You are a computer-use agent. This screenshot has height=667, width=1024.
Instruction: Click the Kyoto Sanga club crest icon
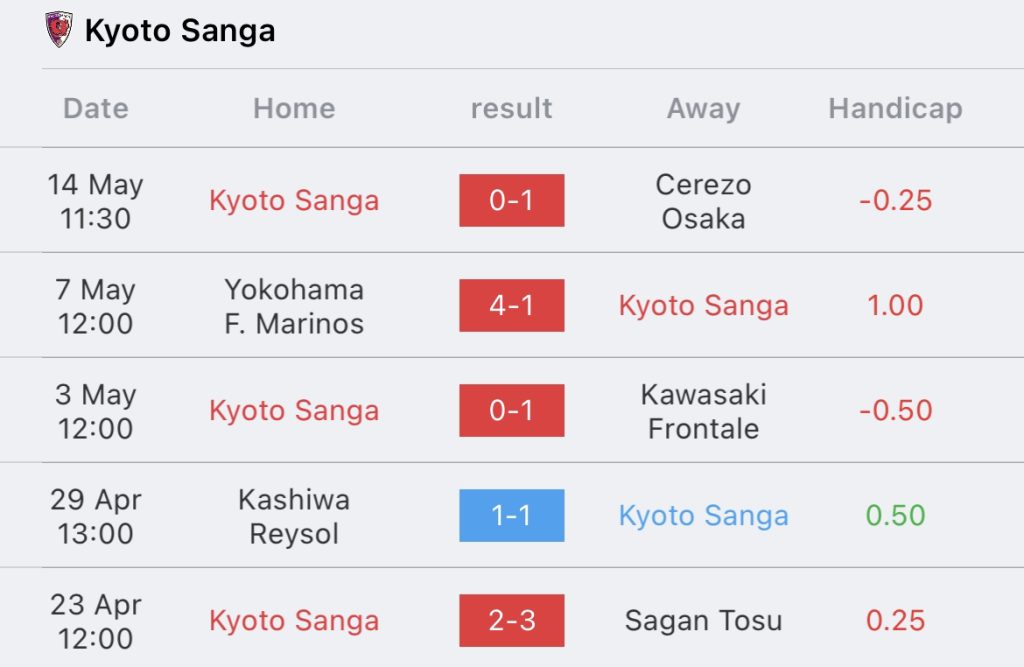tap(59, 29)
